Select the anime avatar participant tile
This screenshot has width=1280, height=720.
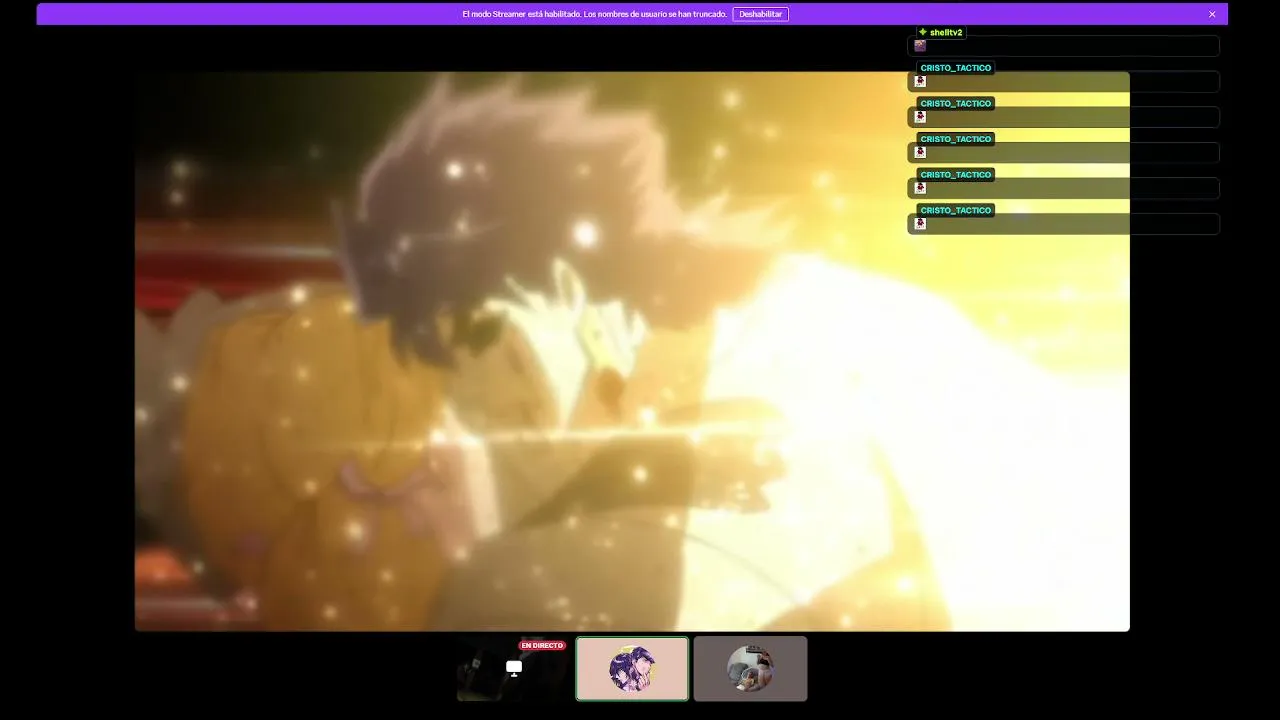pyautogui.click(x=632, y=669)
